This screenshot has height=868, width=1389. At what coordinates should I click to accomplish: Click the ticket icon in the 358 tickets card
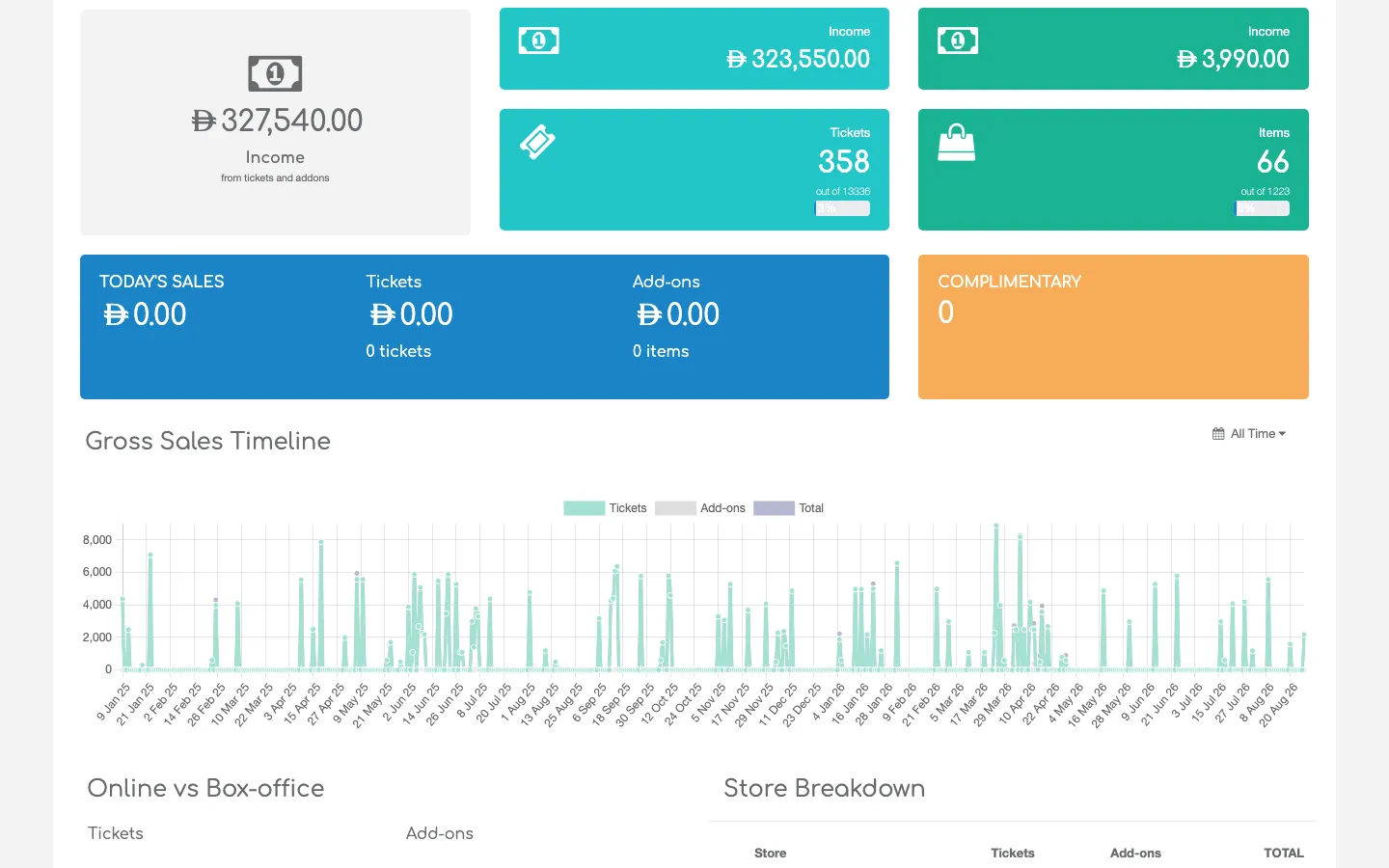point(538,142)
